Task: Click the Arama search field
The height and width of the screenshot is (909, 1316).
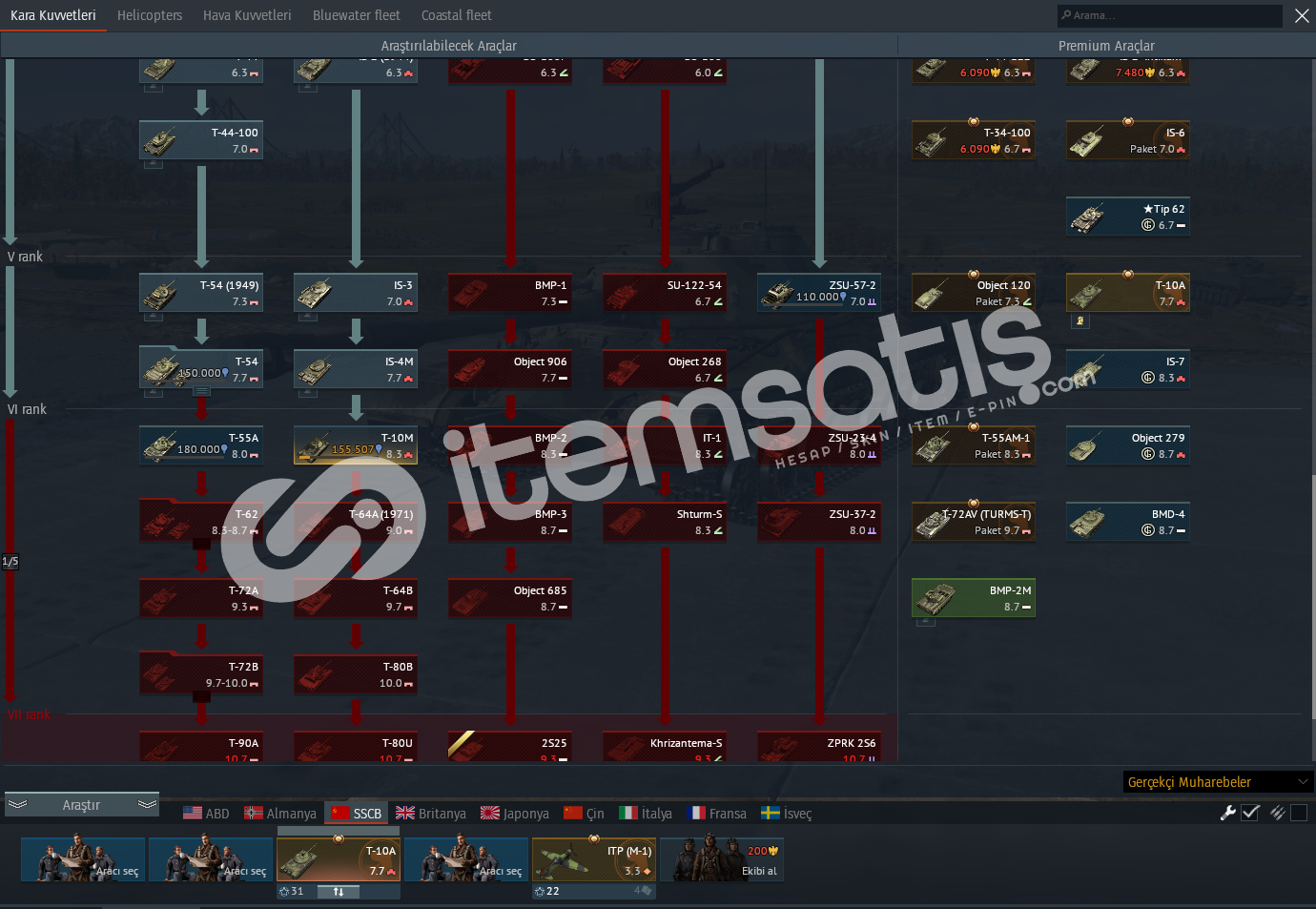Action: [x=1169, y=15]
